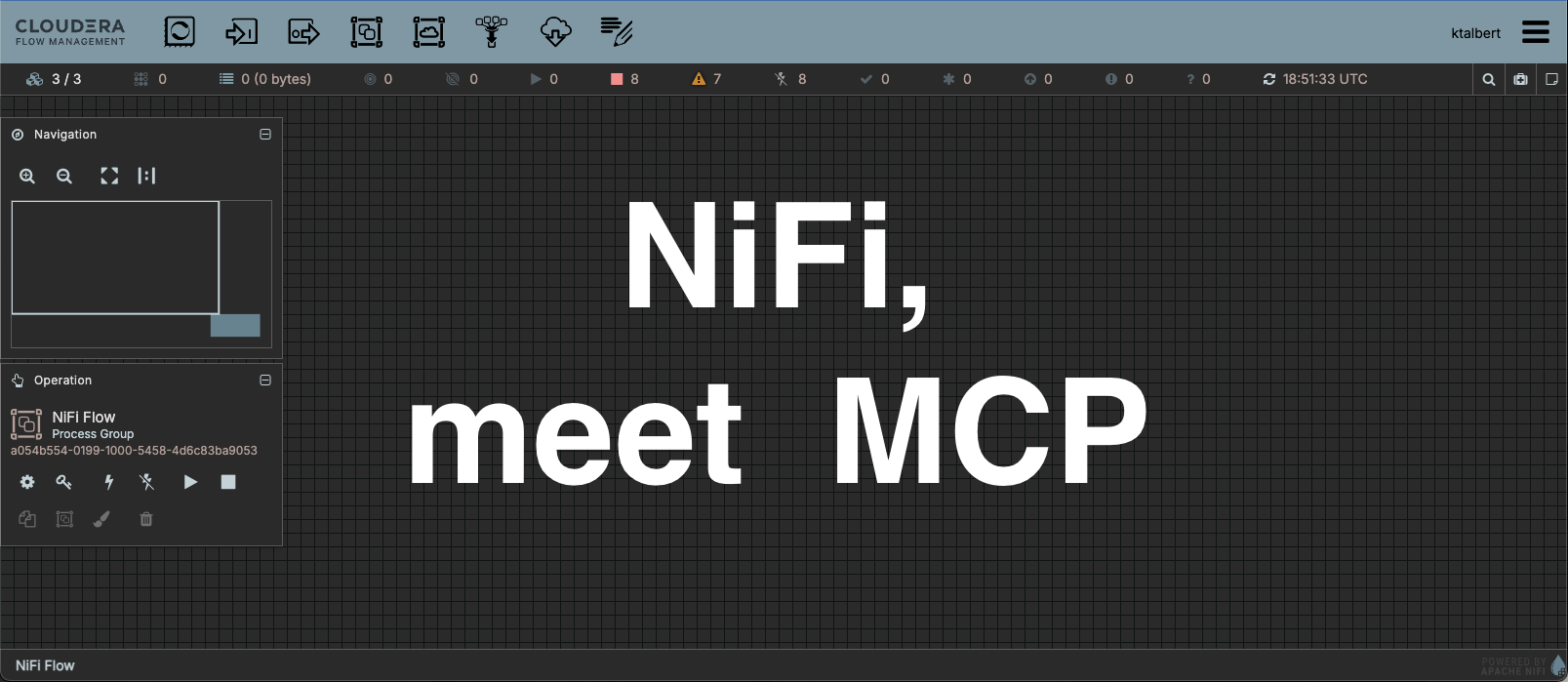The width and height of the screenshot is (1568, 682).
Task: Select the Output Port icon
Action: tap(303, 32)
